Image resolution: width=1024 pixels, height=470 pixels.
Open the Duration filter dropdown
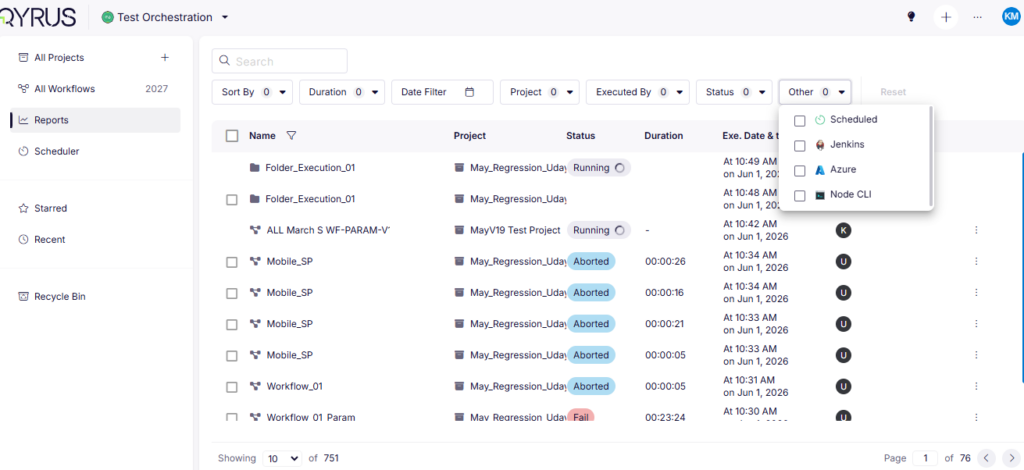tap(342, 92)
